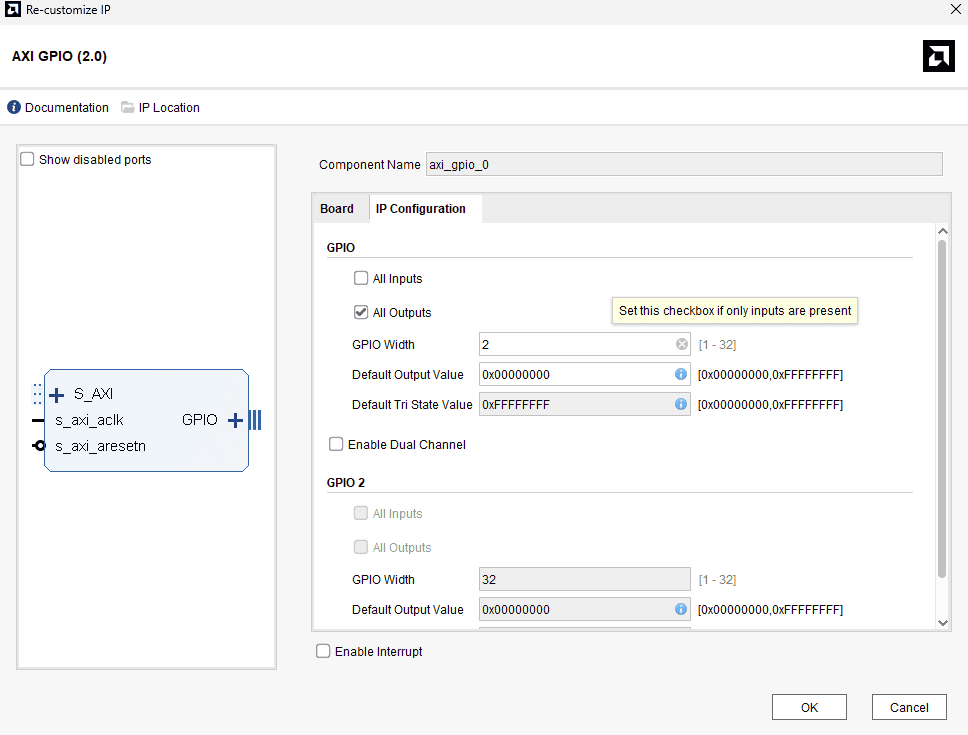
Task: Switch to the Board tab
Action: (x=337, y=209)
